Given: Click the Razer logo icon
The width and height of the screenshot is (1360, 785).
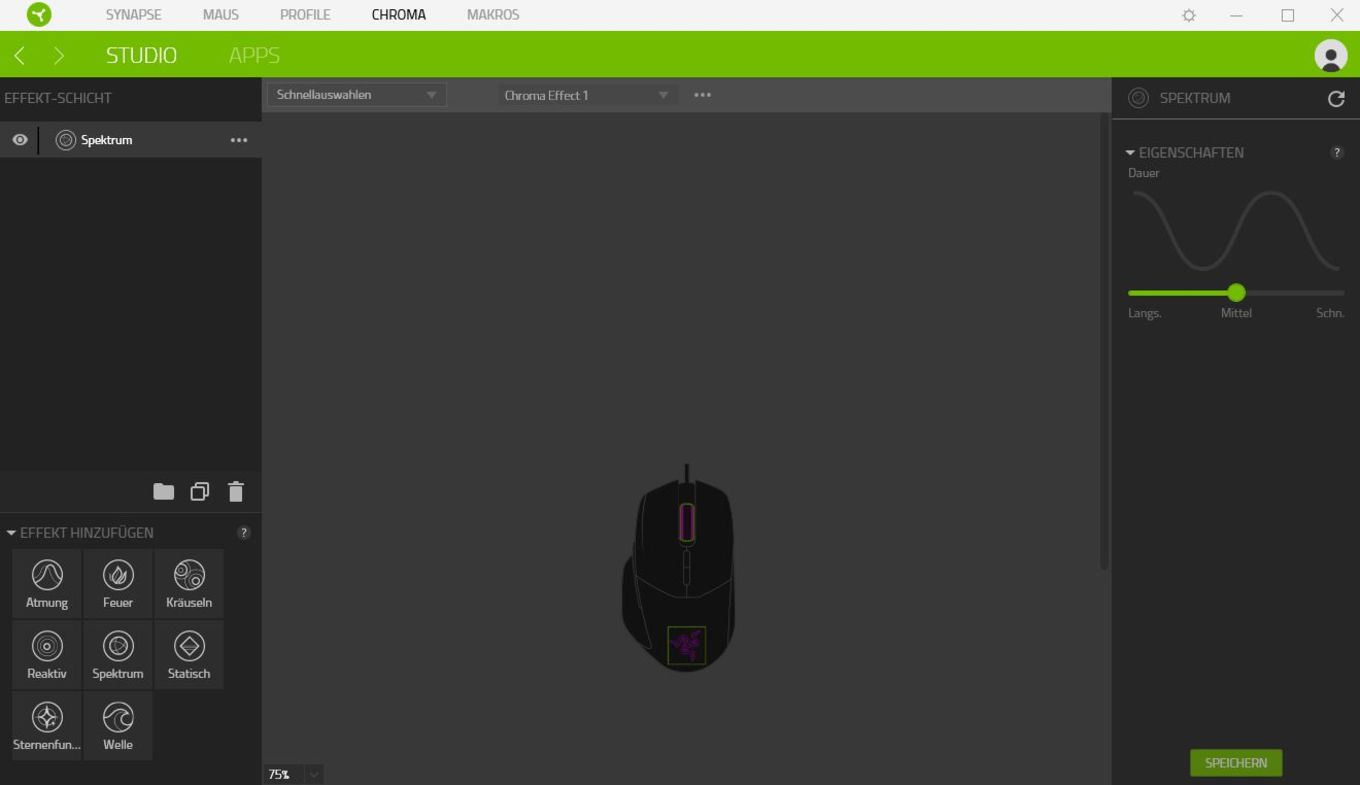Looking at the screenshot, I should point(40,15).
